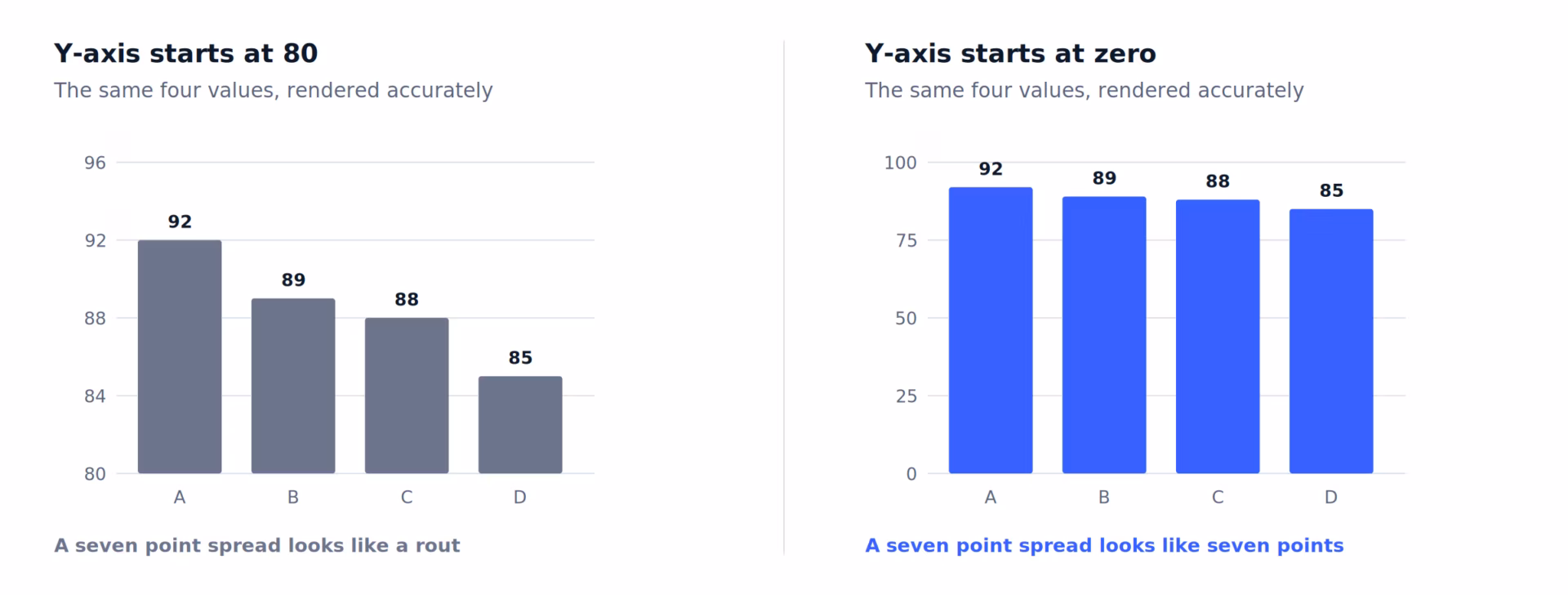1568x595 pixels.
Task: Select blue bar D valued 85
Action: 1331,342
